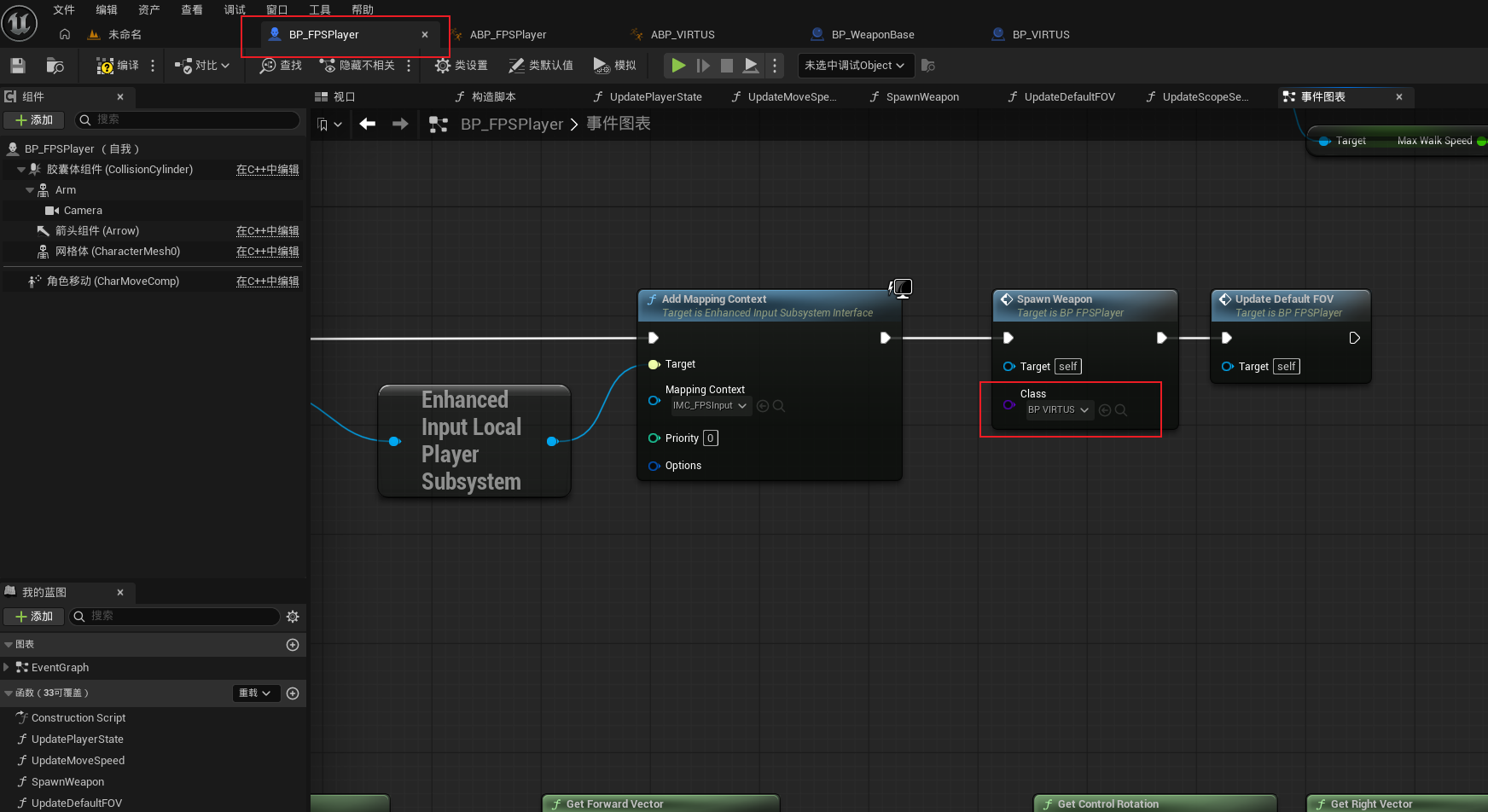Image resolution: width=1488 pixels, height=812 pixels.
Task: Collapse the Arm component tree node
Action: click(x=30, y=190)
